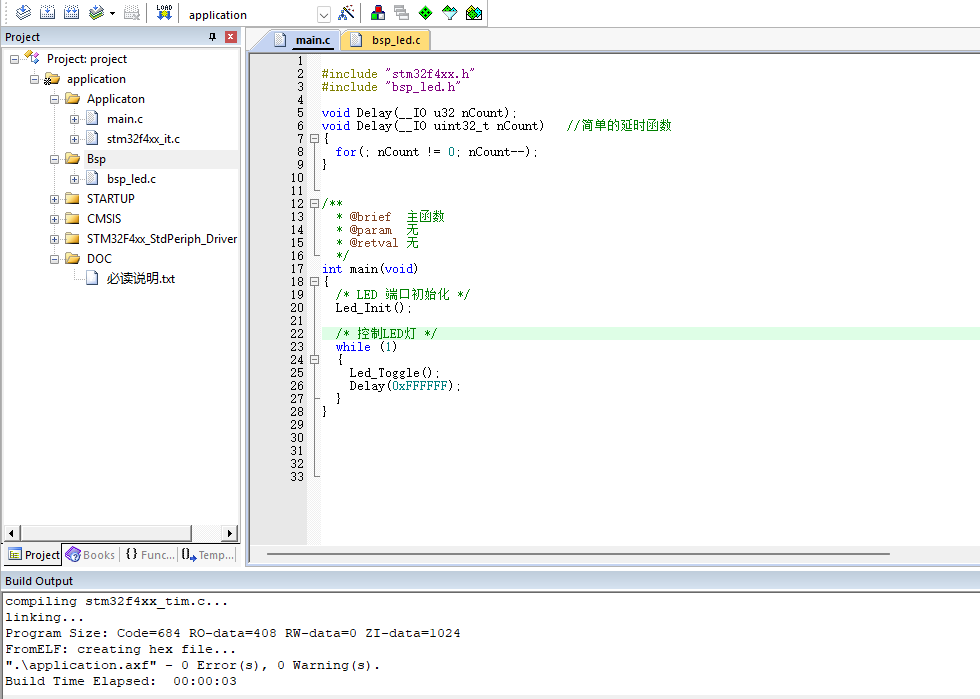Click the Build Output panel title
The width and height of the screenshot is (980, 699).
[39, 581]
